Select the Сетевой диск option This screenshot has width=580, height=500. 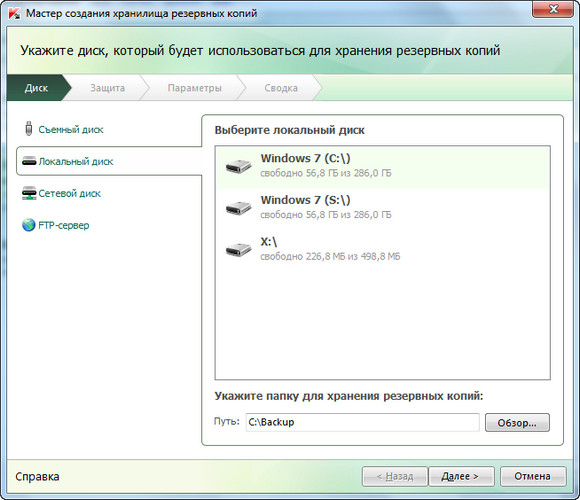70,193
